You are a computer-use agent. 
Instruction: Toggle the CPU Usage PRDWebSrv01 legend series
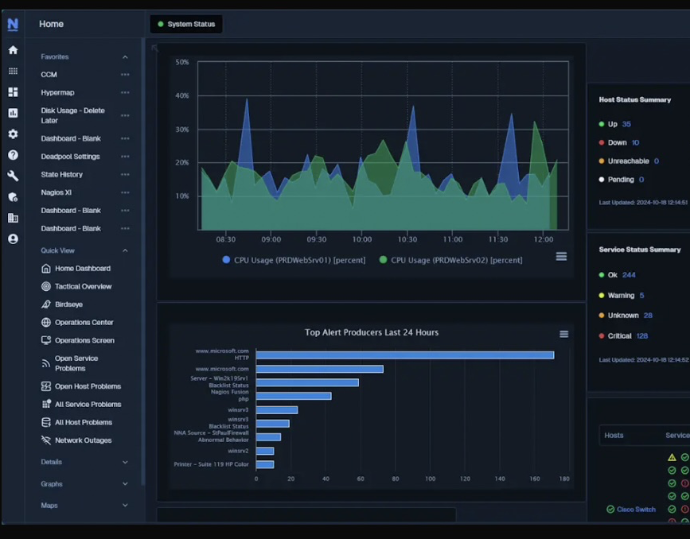[x=293, y=260]
